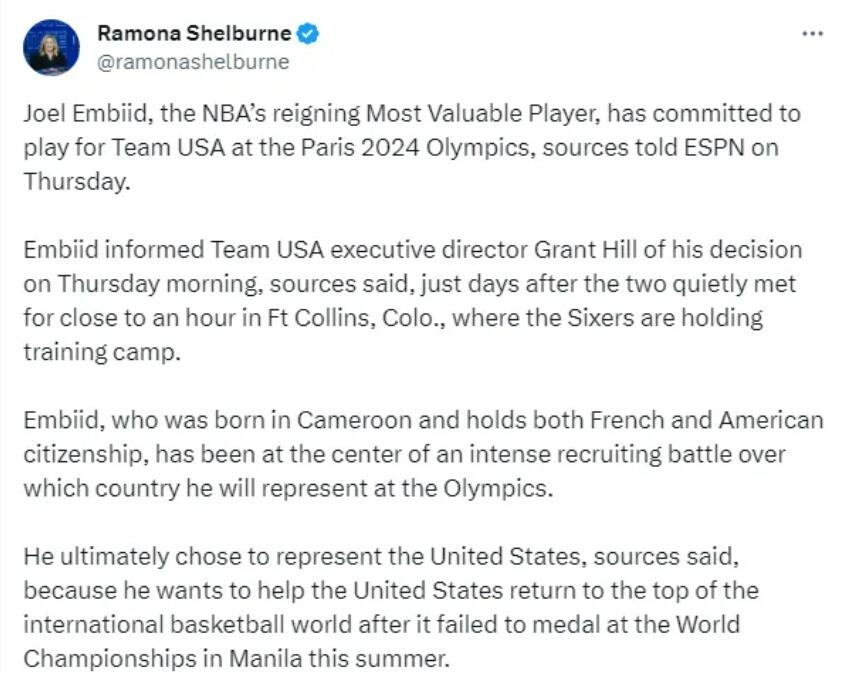
Task: Click the word Thursday ending first paragraph
Action: (76, 181)
